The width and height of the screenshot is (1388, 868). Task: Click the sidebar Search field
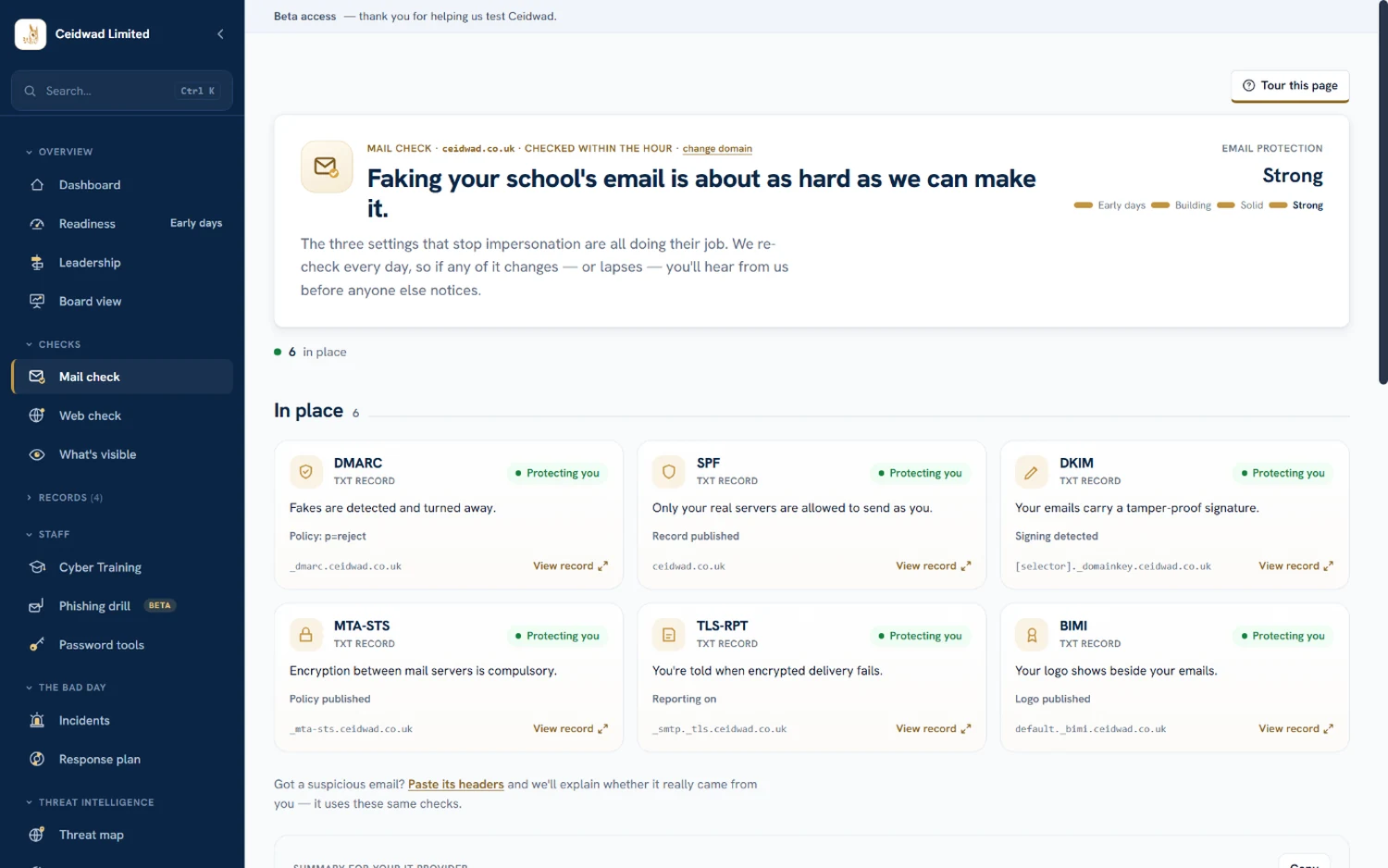(x=122, y=91)
